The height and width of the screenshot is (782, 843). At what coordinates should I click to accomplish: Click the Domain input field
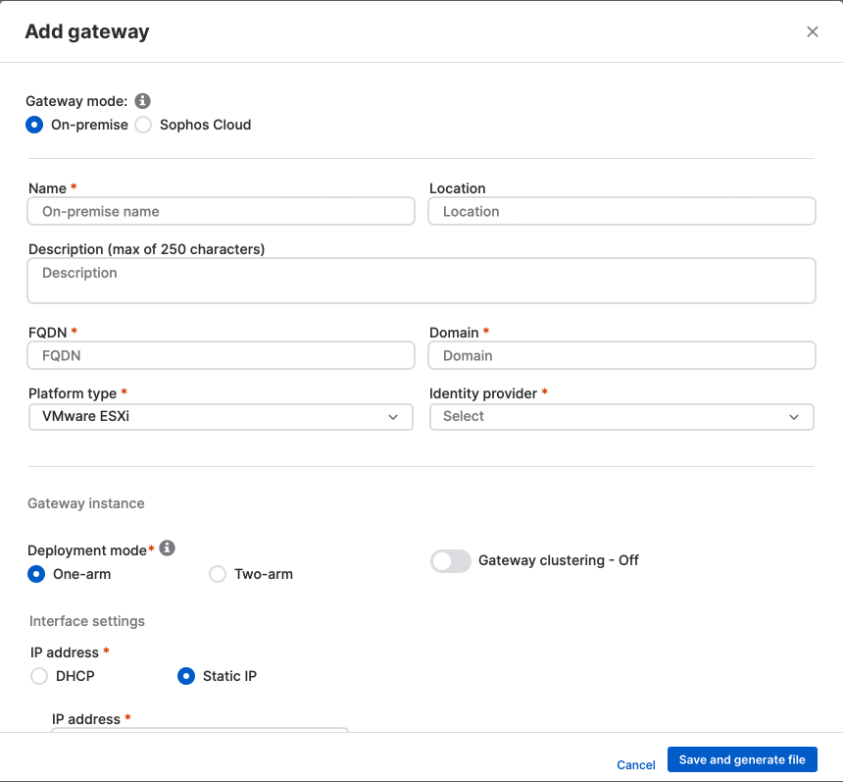622,355
